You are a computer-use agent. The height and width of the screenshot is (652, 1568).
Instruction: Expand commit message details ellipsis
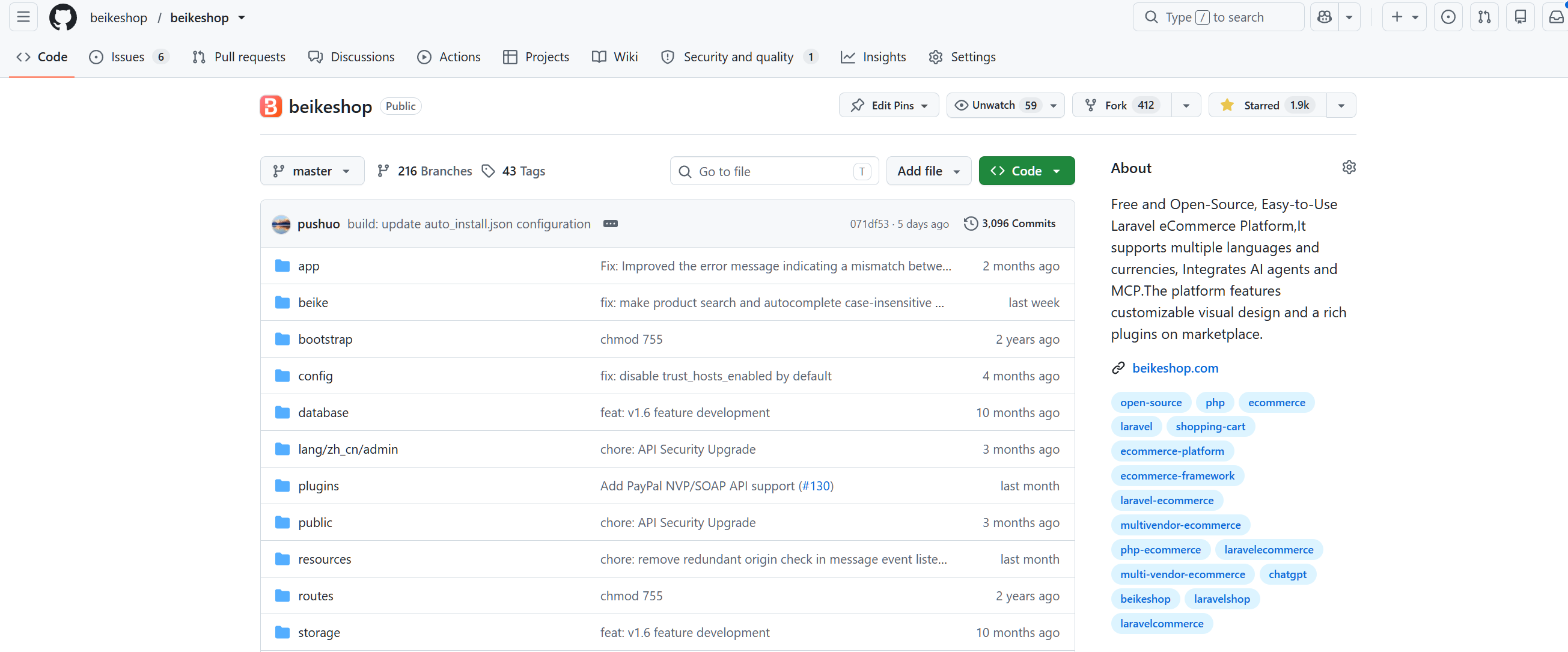pyautogui.click(x=610, y=224)
